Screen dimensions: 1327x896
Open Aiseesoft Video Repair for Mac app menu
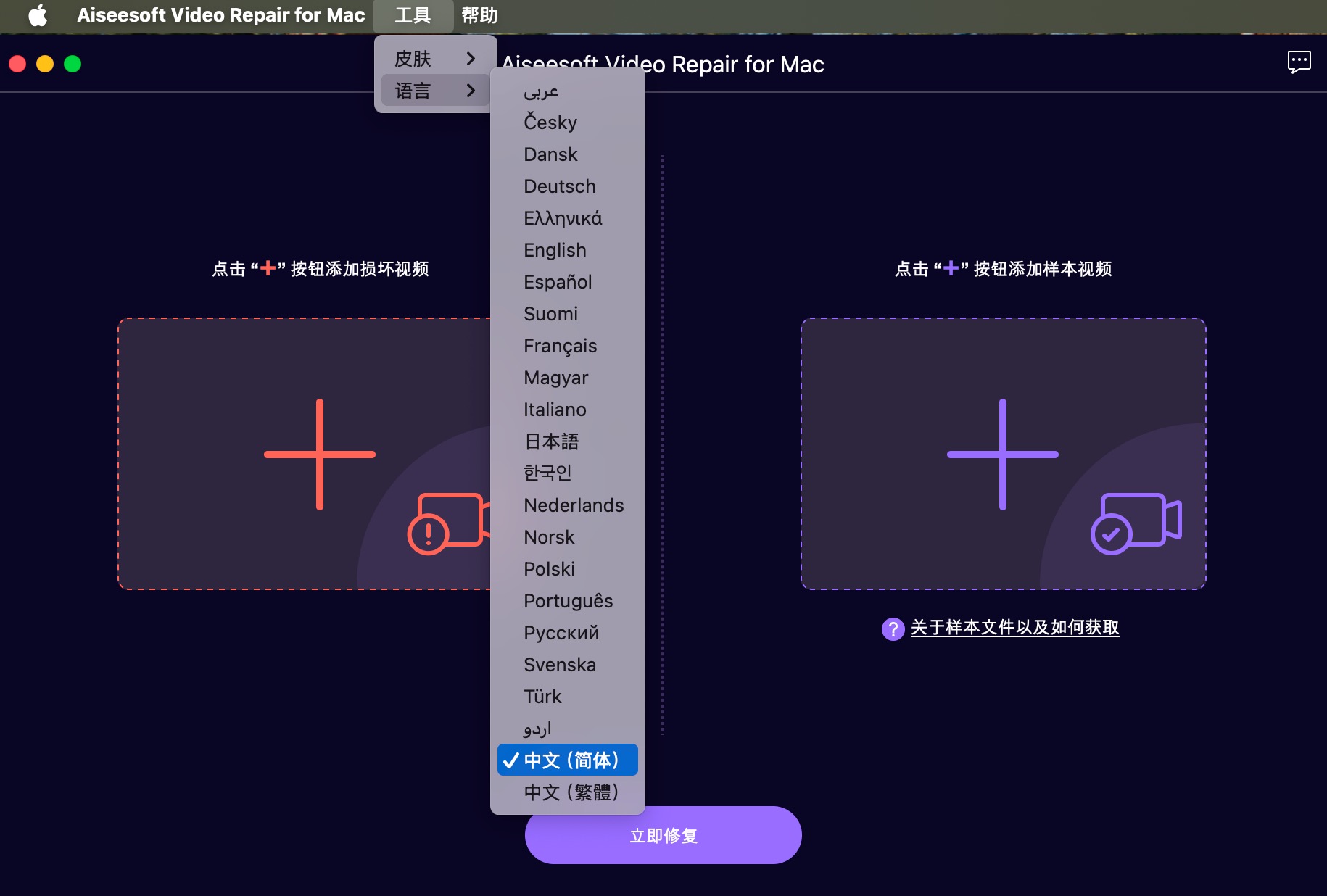pos(220,15)
